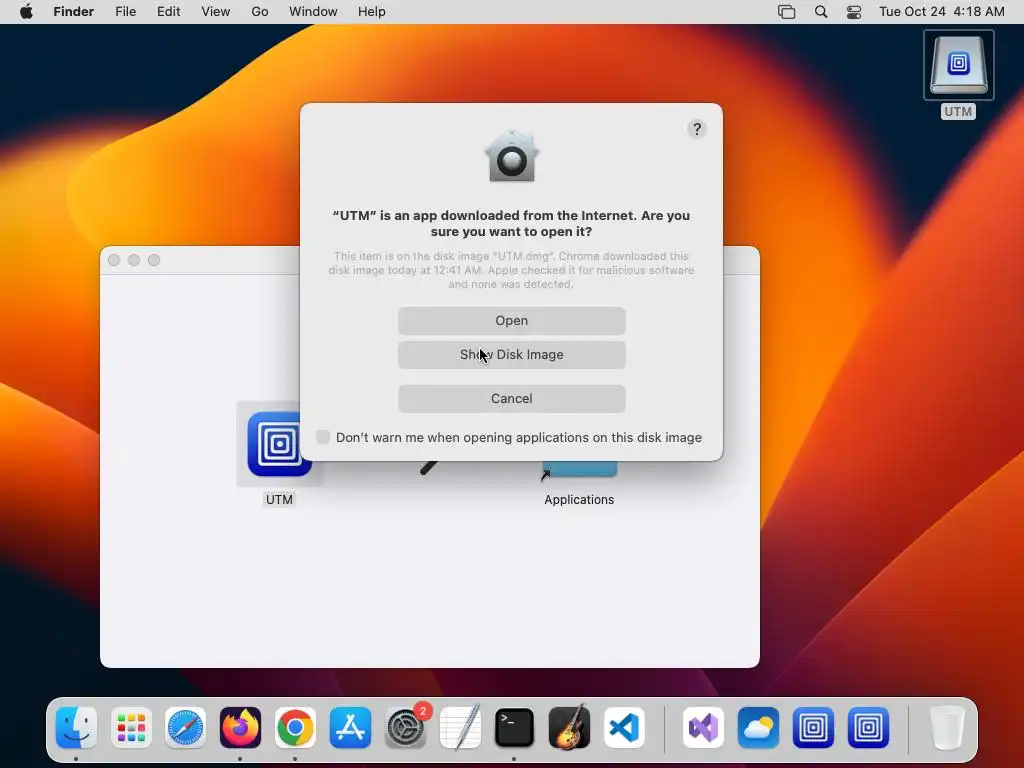This screenshot has width=1024, height=768.
Task: Open System Settings from the Dock
Action: (x=406, y=728)
